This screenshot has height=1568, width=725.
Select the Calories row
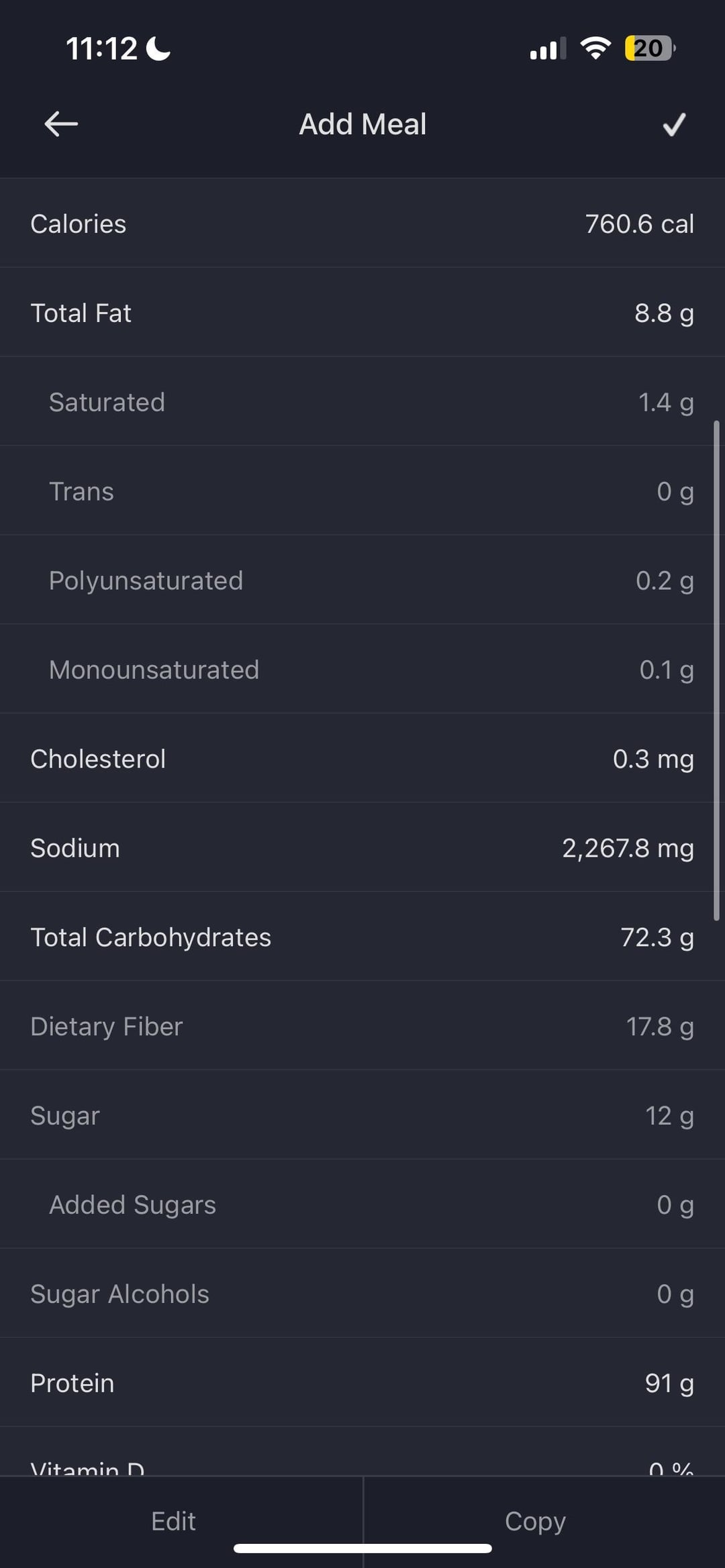click(362, 223)
